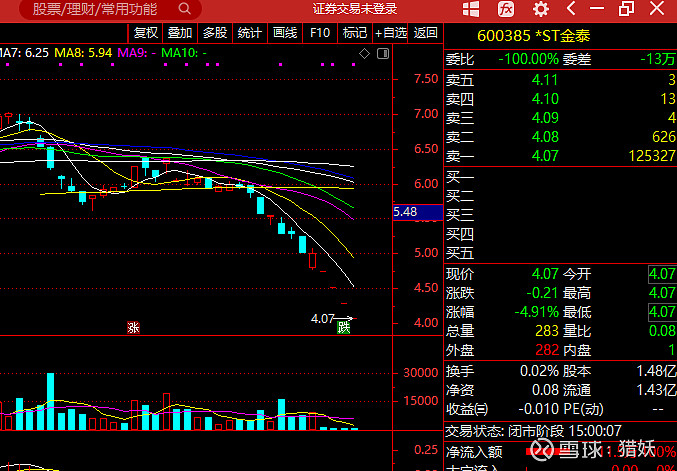Click the 涨 marker below the chart
Viewport: 677px width, 471px height.
132,327
